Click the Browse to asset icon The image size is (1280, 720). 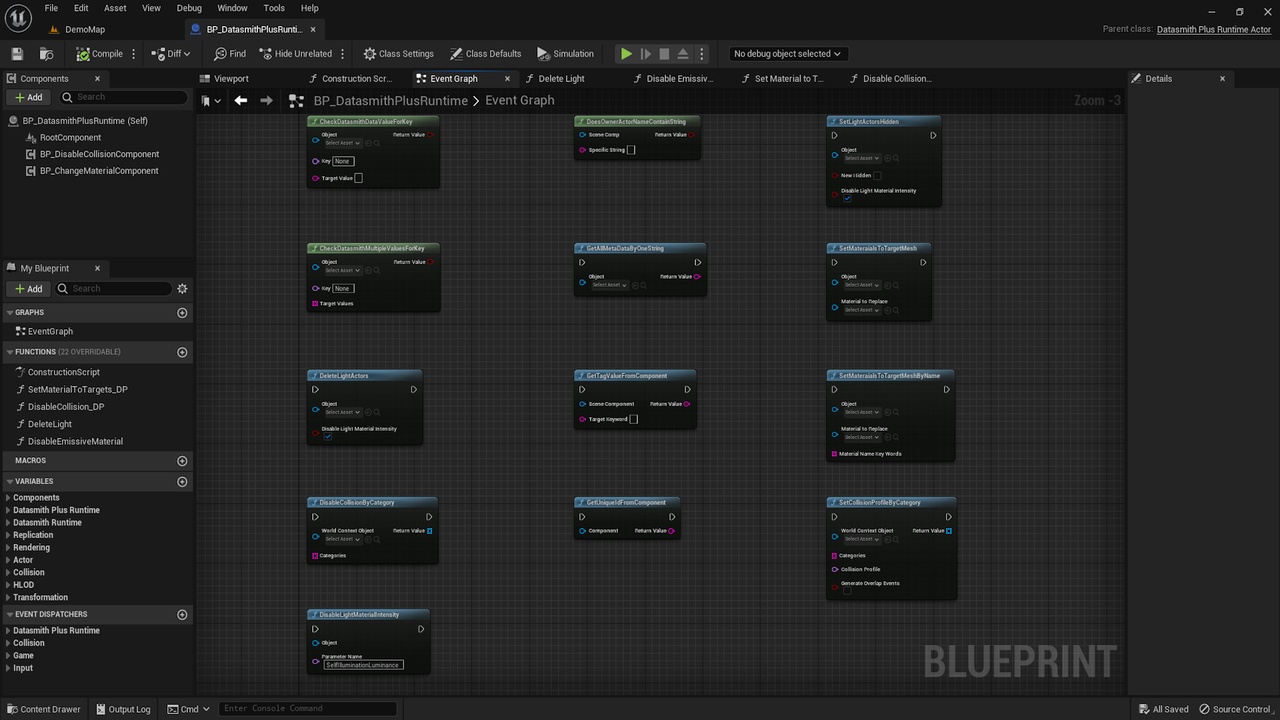click(x=46, y=54)
